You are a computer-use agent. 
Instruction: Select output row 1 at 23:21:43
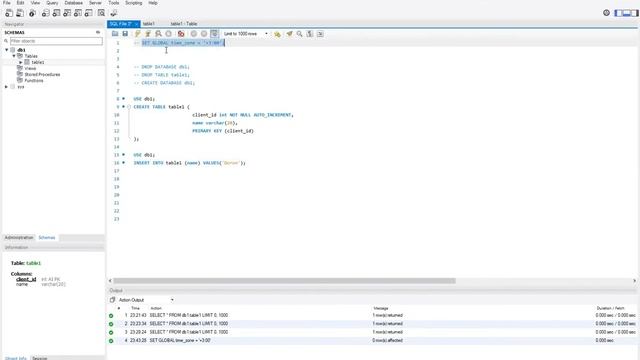(x=372, y=316)
